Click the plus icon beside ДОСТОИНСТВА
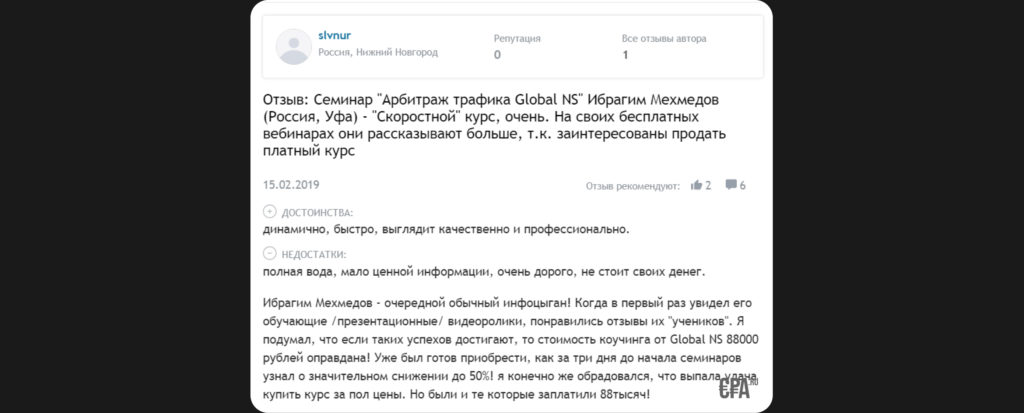 (270, 212)
